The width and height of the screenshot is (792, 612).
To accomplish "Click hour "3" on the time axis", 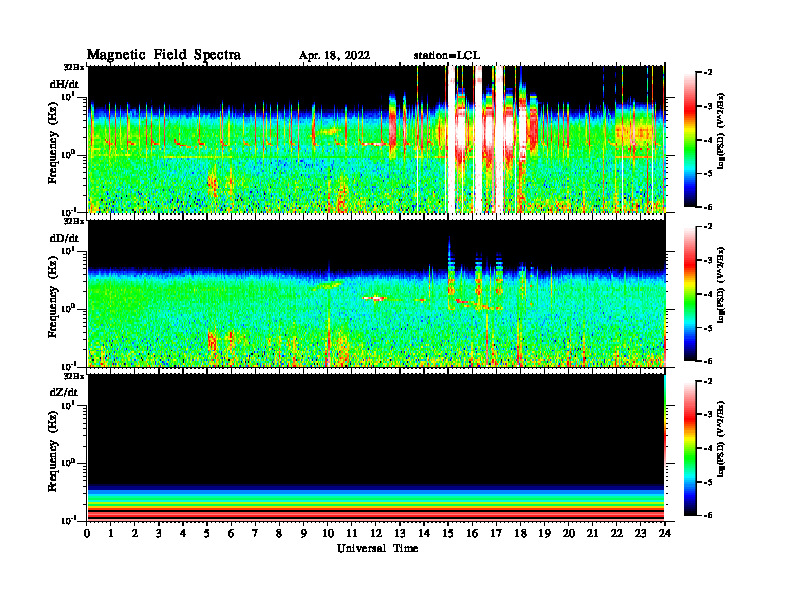I will pos(159,533).
